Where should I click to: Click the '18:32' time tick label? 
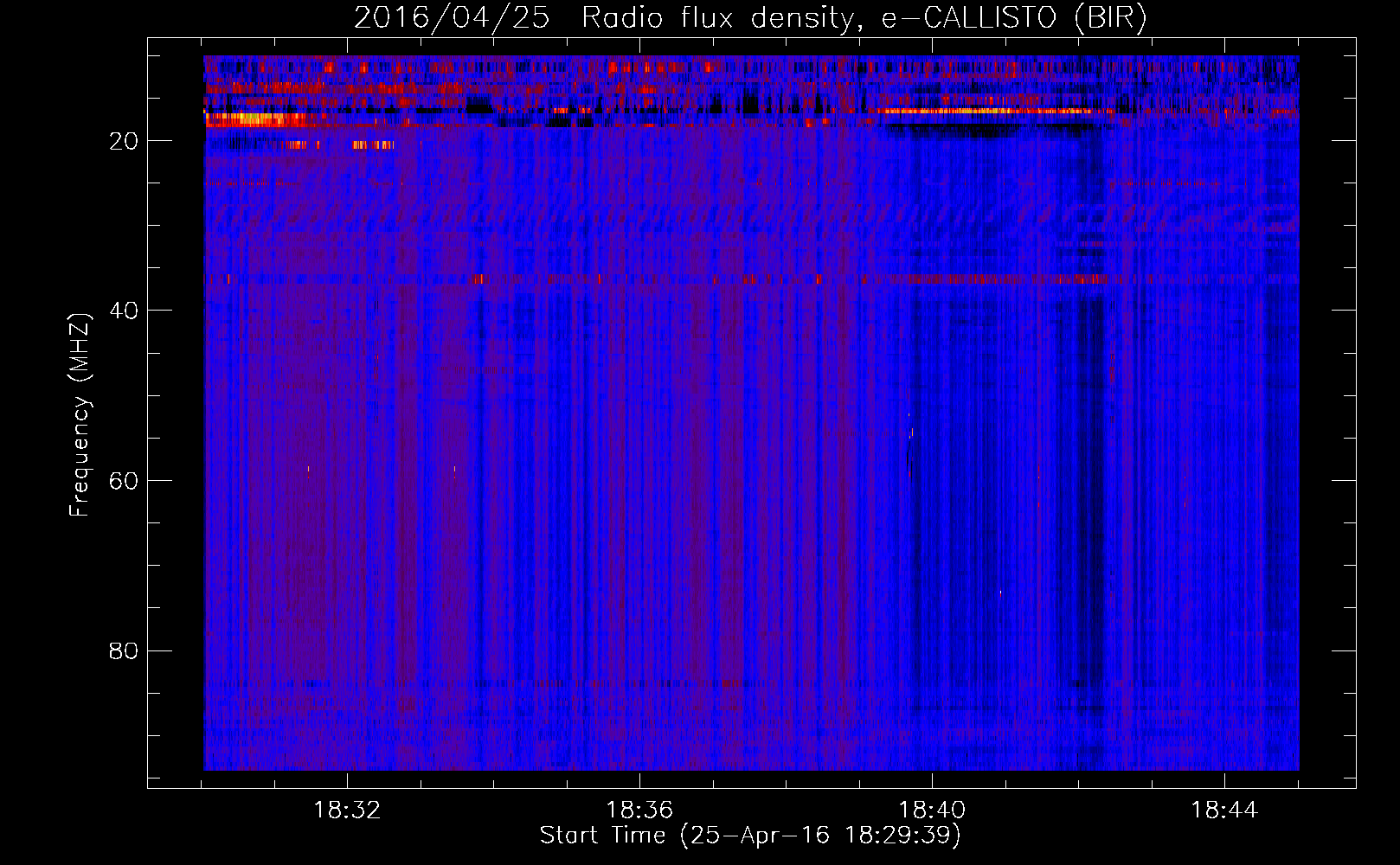point(347,811)
